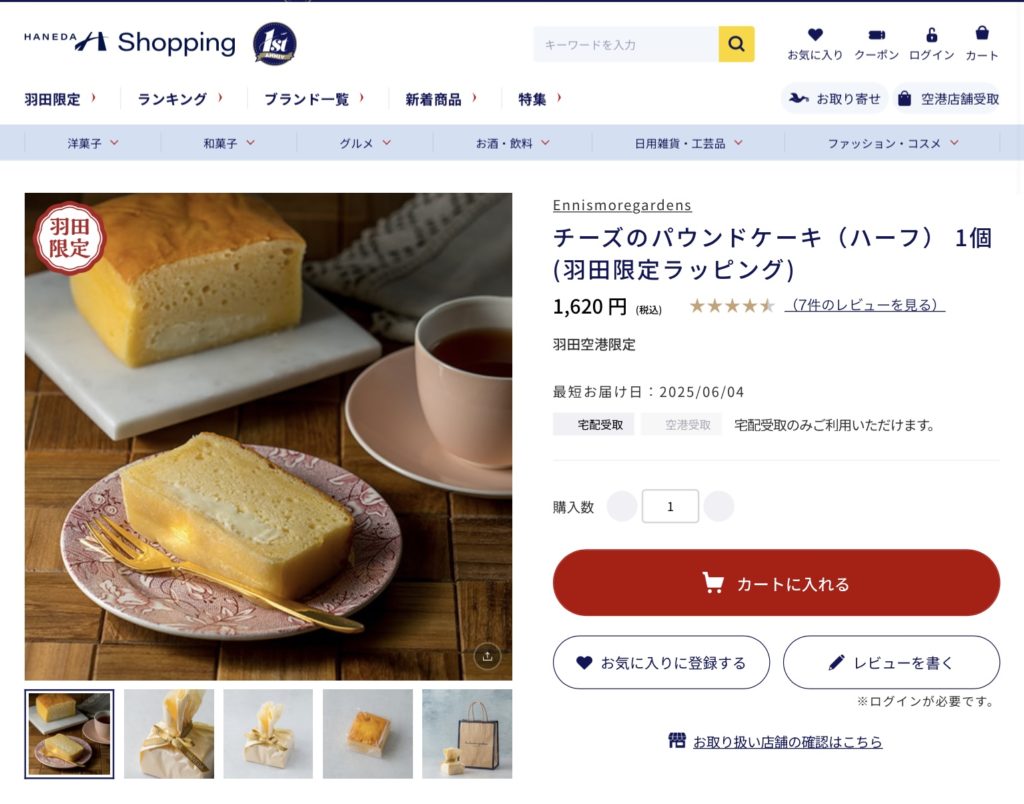This screenshot has height=804, width=1024.
Task: Expand the お酒・飲料 category dropdown
Action: [x=513, y=143]
